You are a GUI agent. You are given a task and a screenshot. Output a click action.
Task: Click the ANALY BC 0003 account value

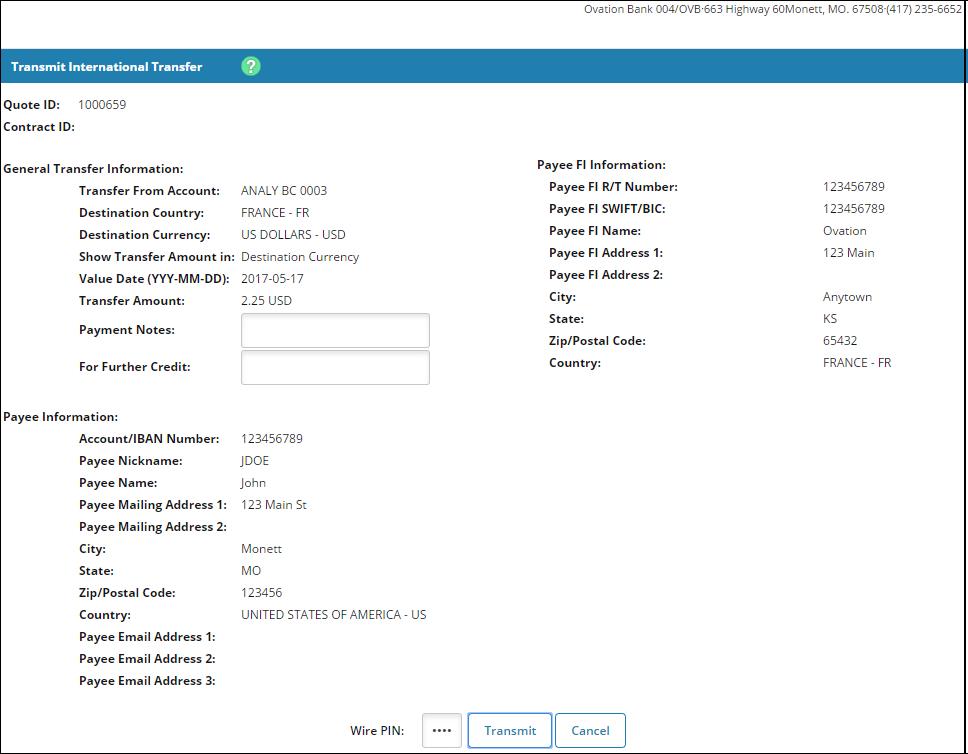(284, 191)
